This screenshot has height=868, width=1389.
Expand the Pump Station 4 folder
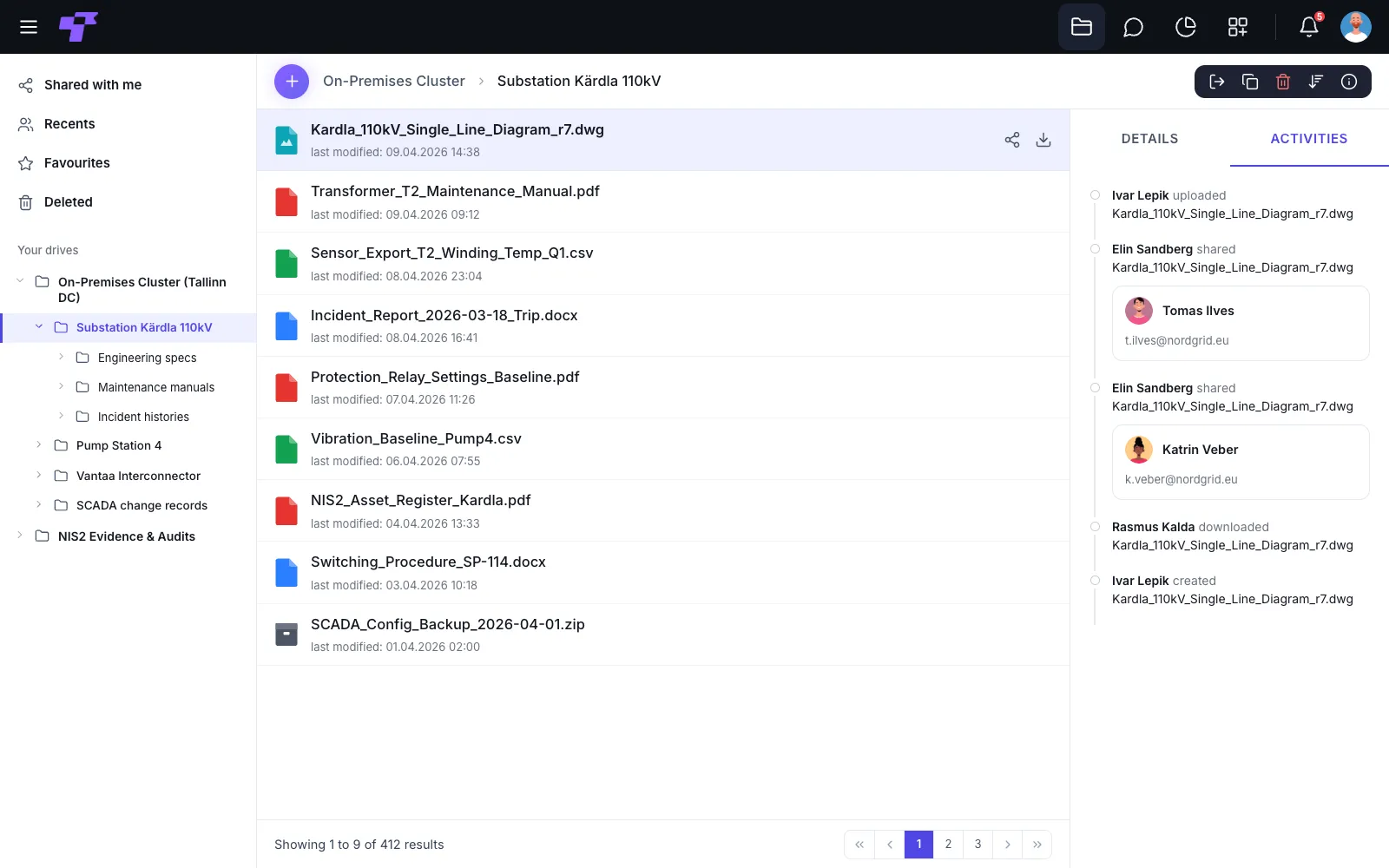tap(39, 444)
